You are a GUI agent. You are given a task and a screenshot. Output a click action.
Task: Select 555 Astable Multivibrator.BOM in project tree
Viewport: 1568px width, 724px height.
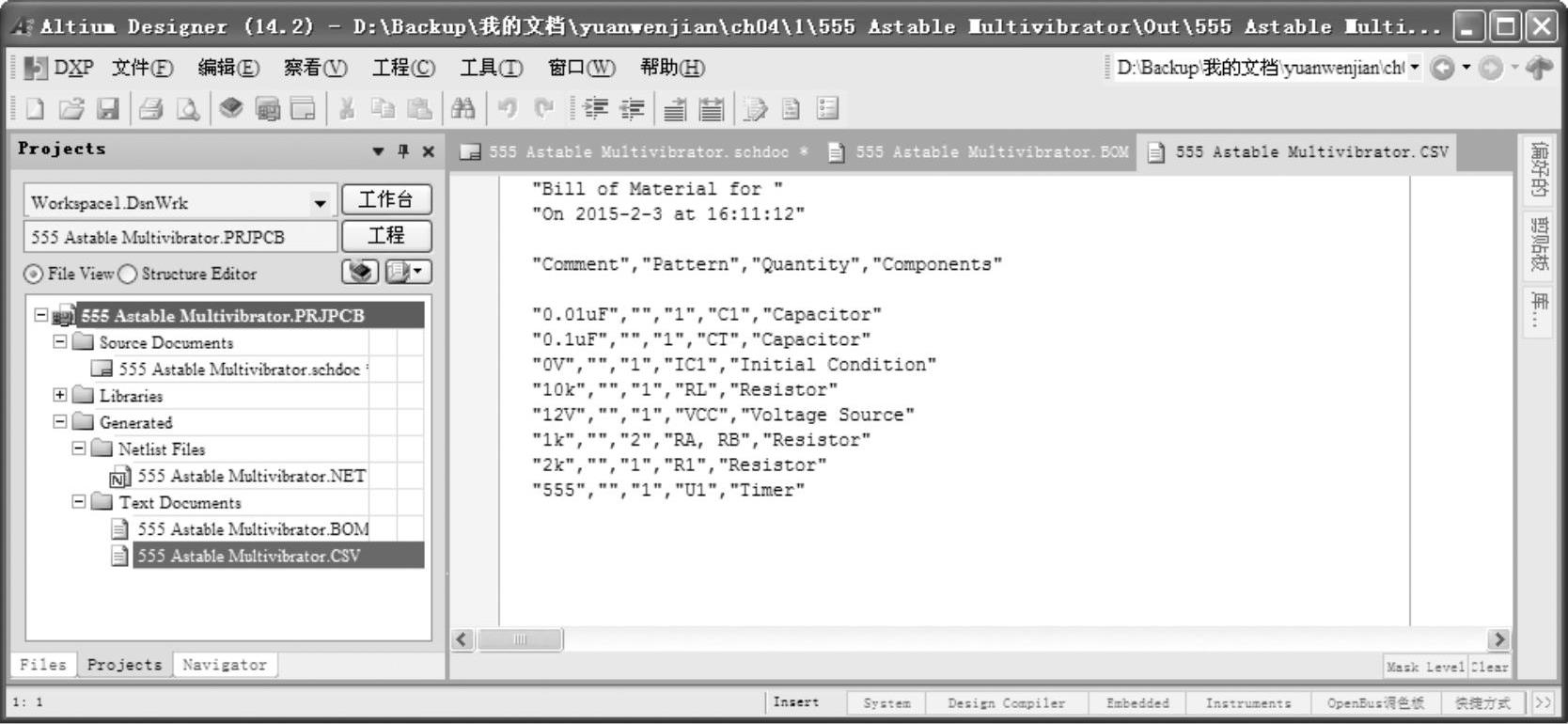(x=253, y=529)
